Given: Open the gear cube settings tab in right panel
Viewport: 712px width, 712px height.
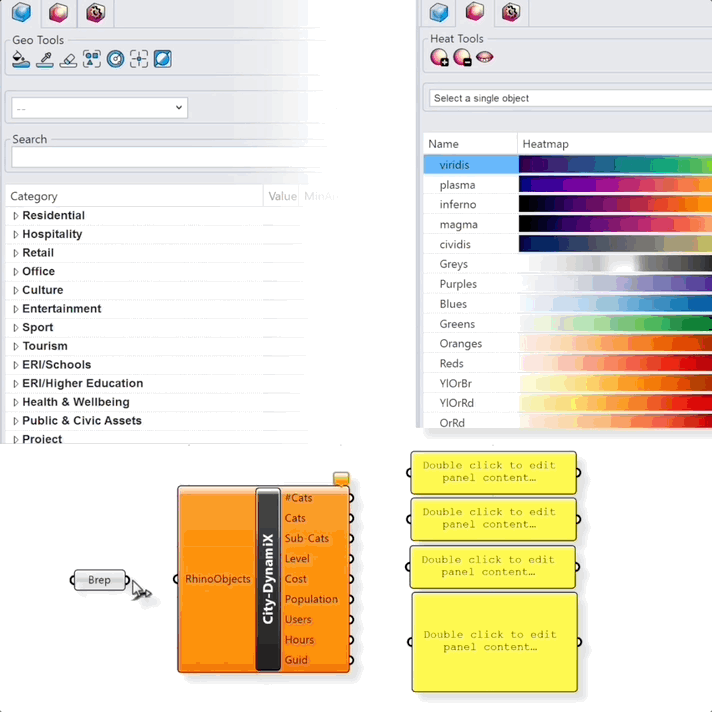Looking at the screenshot, I should [x=511, y=13].
